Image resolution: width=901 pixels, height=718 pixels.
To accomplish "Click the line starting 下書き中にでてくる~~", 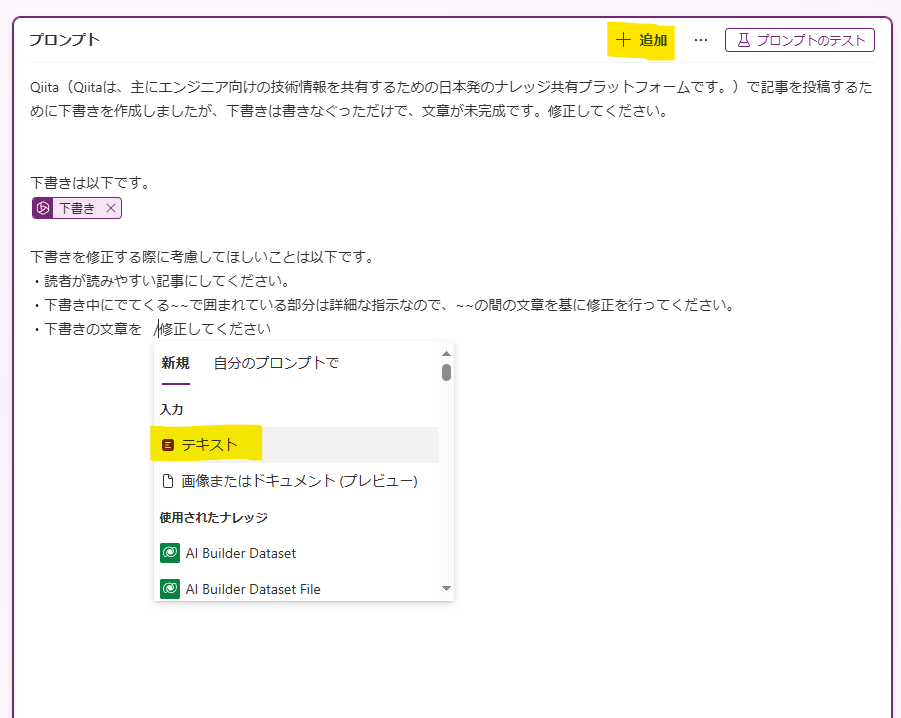I will [383, 305].
